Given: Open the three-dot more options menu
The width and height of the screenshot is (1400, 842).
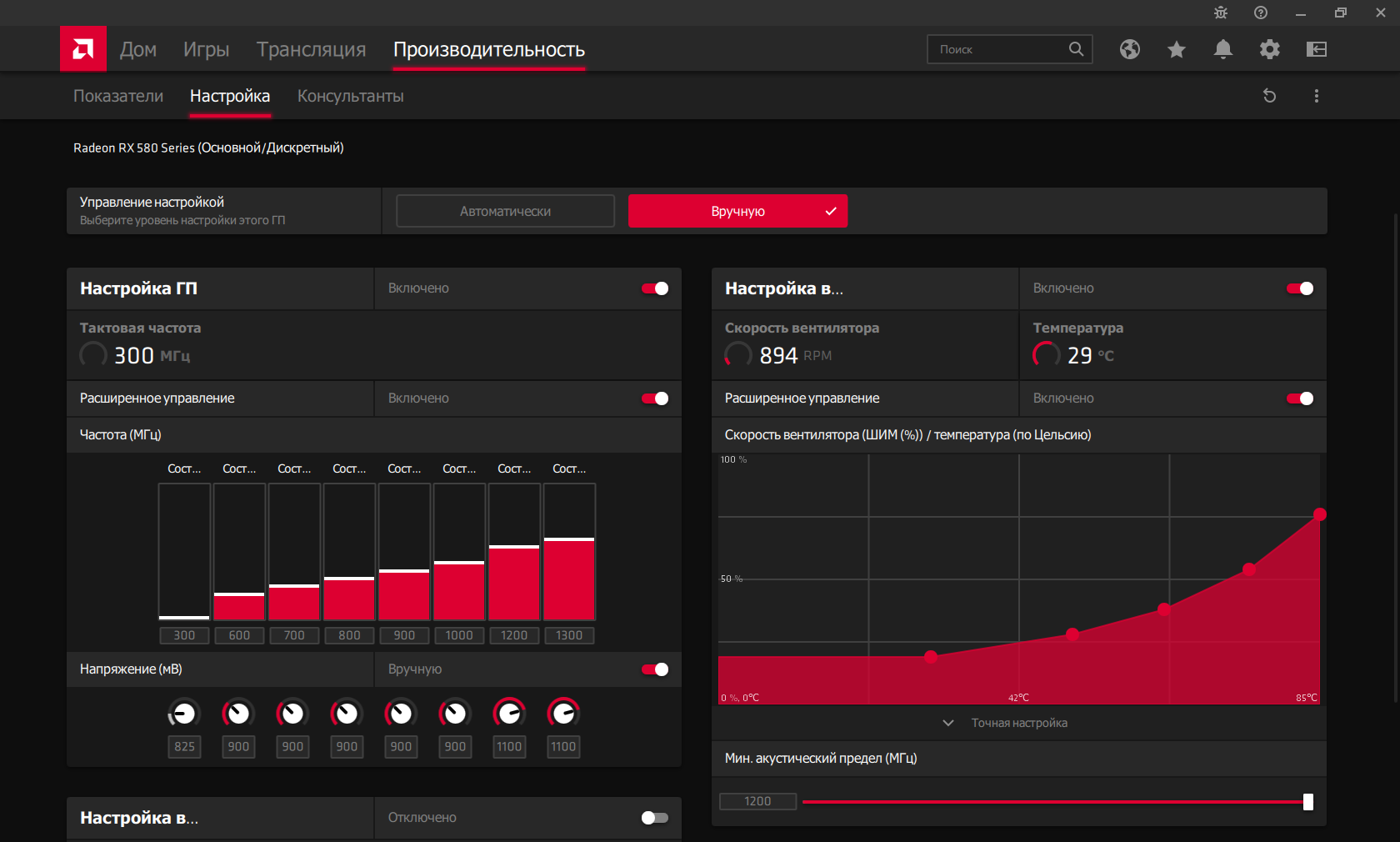Looking at the screenshot, I should coord(1316,96).
